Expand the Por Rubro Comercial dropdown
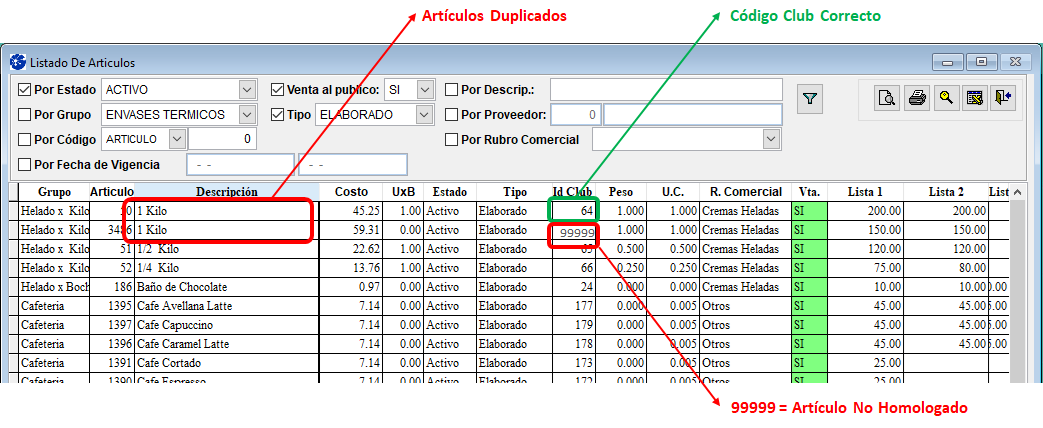The height and width of the screenshot is (428, 1043). coord(771,139)
